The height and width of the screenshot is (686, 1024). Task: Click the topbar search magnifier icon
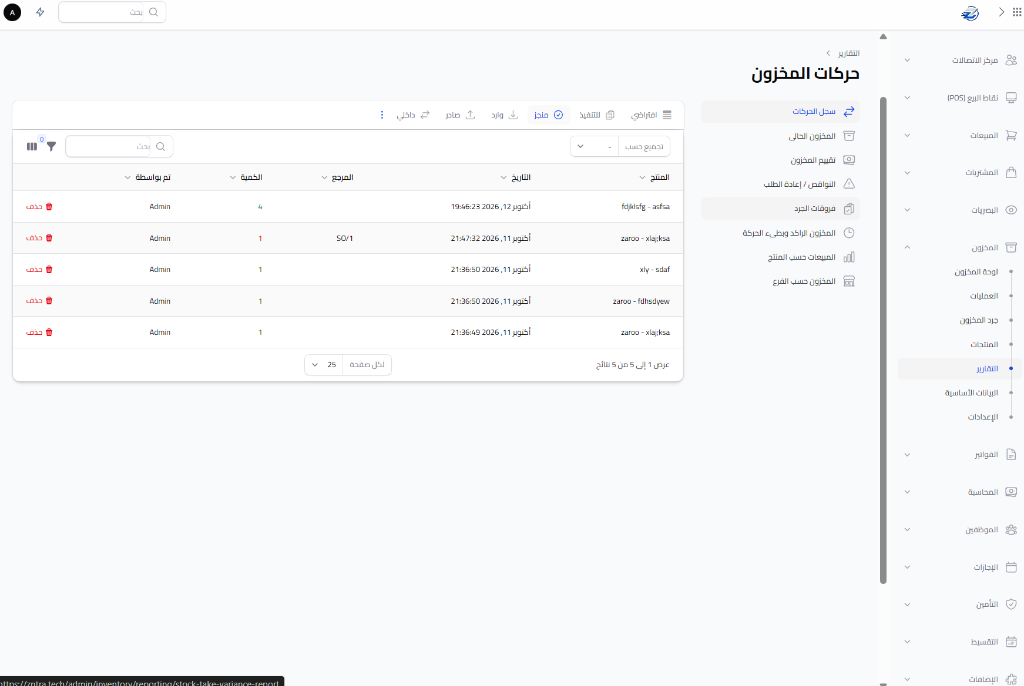tap(153, 12)
